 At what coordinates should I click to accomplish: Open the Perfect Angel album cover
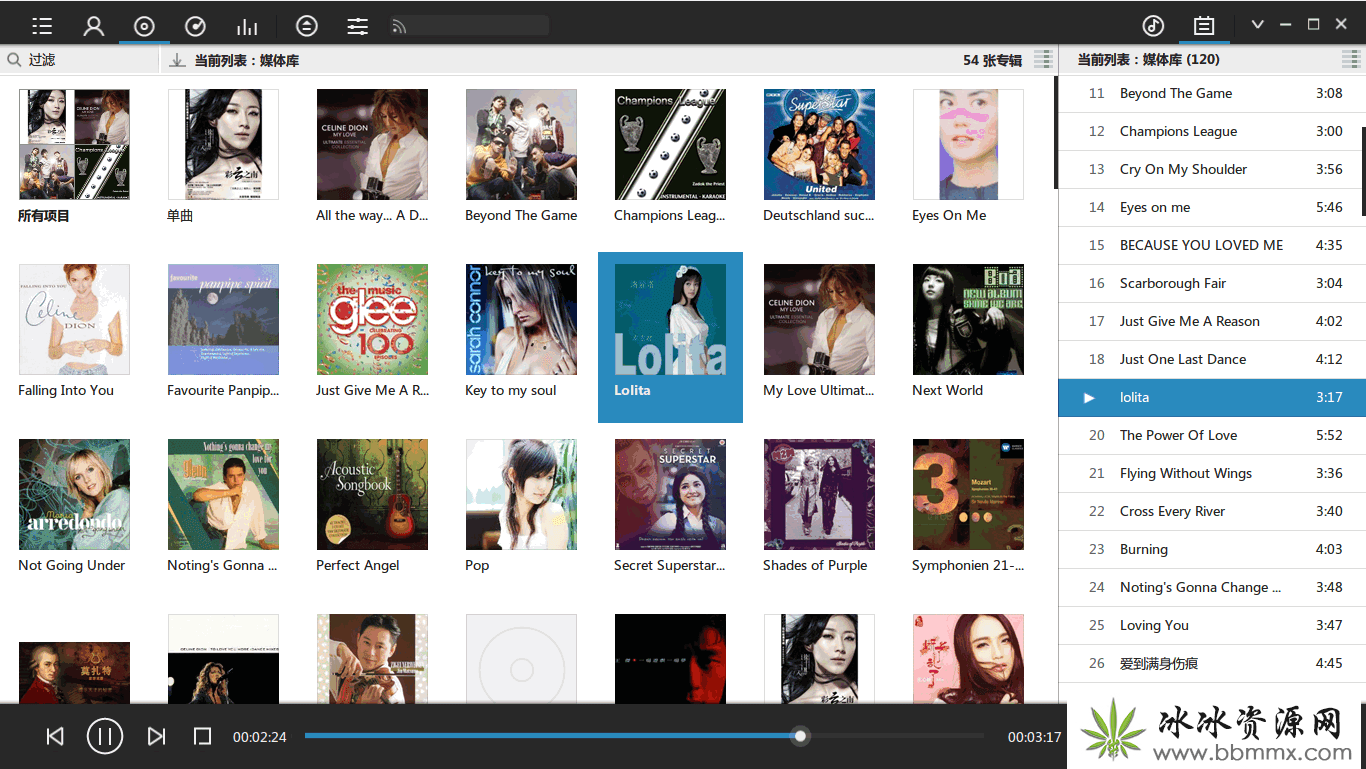tap(372, 495)
